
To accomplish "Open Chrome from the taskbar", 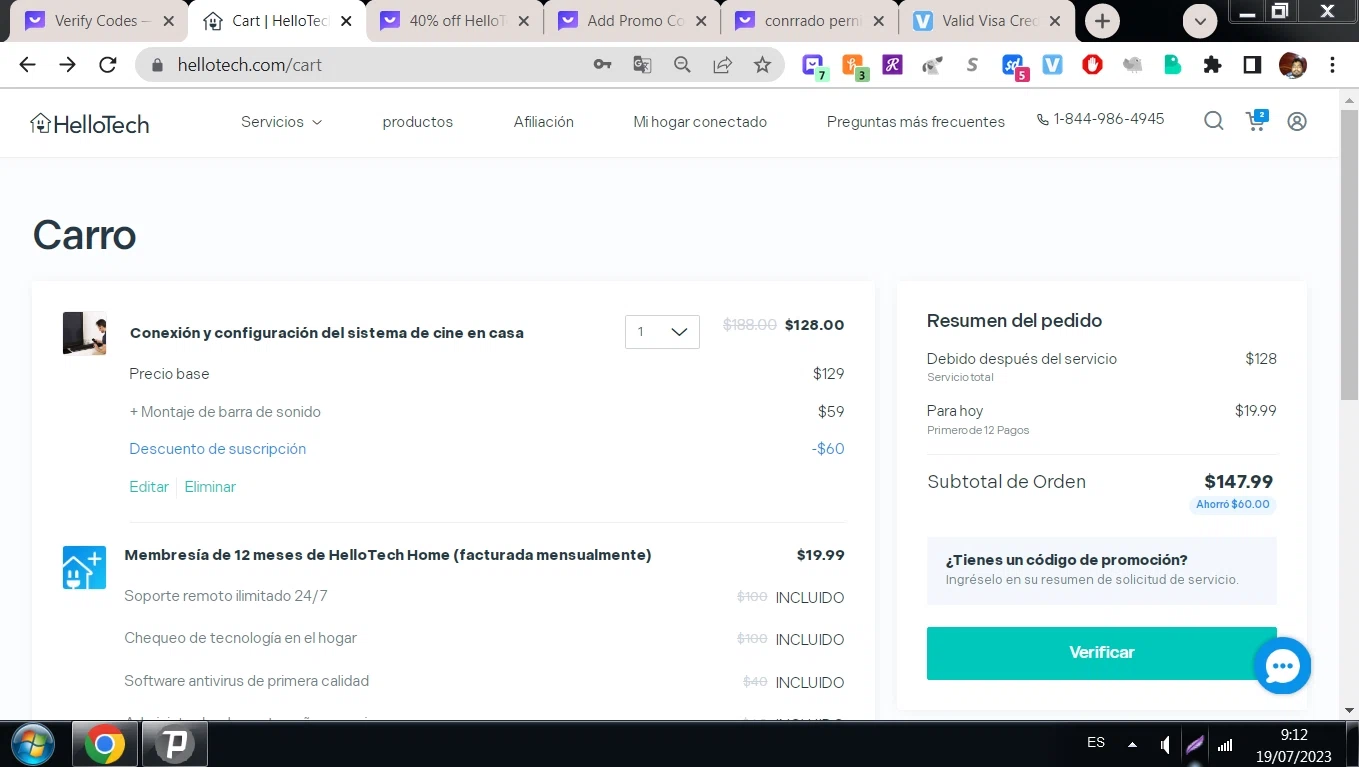I will [x=104, y=744].
